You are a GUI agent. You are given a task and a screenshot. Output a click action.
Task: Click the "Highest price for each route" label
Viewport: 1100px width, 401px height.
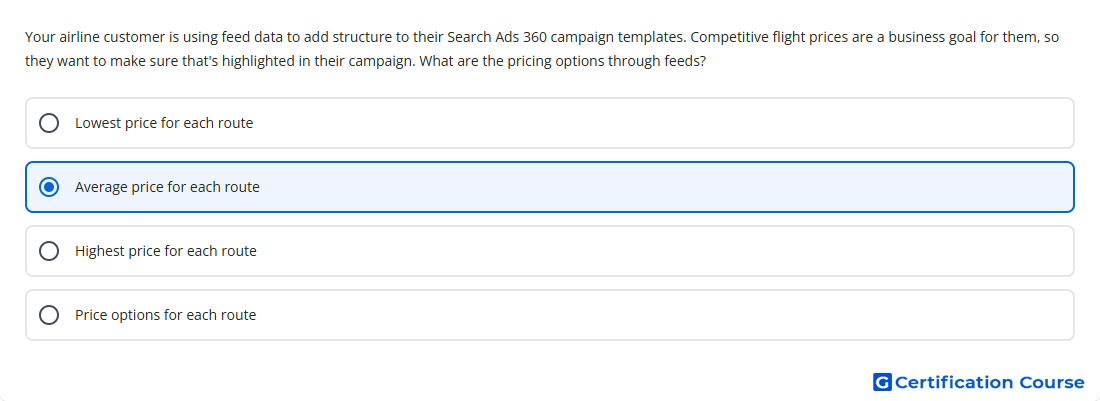(x=166, y=251)
